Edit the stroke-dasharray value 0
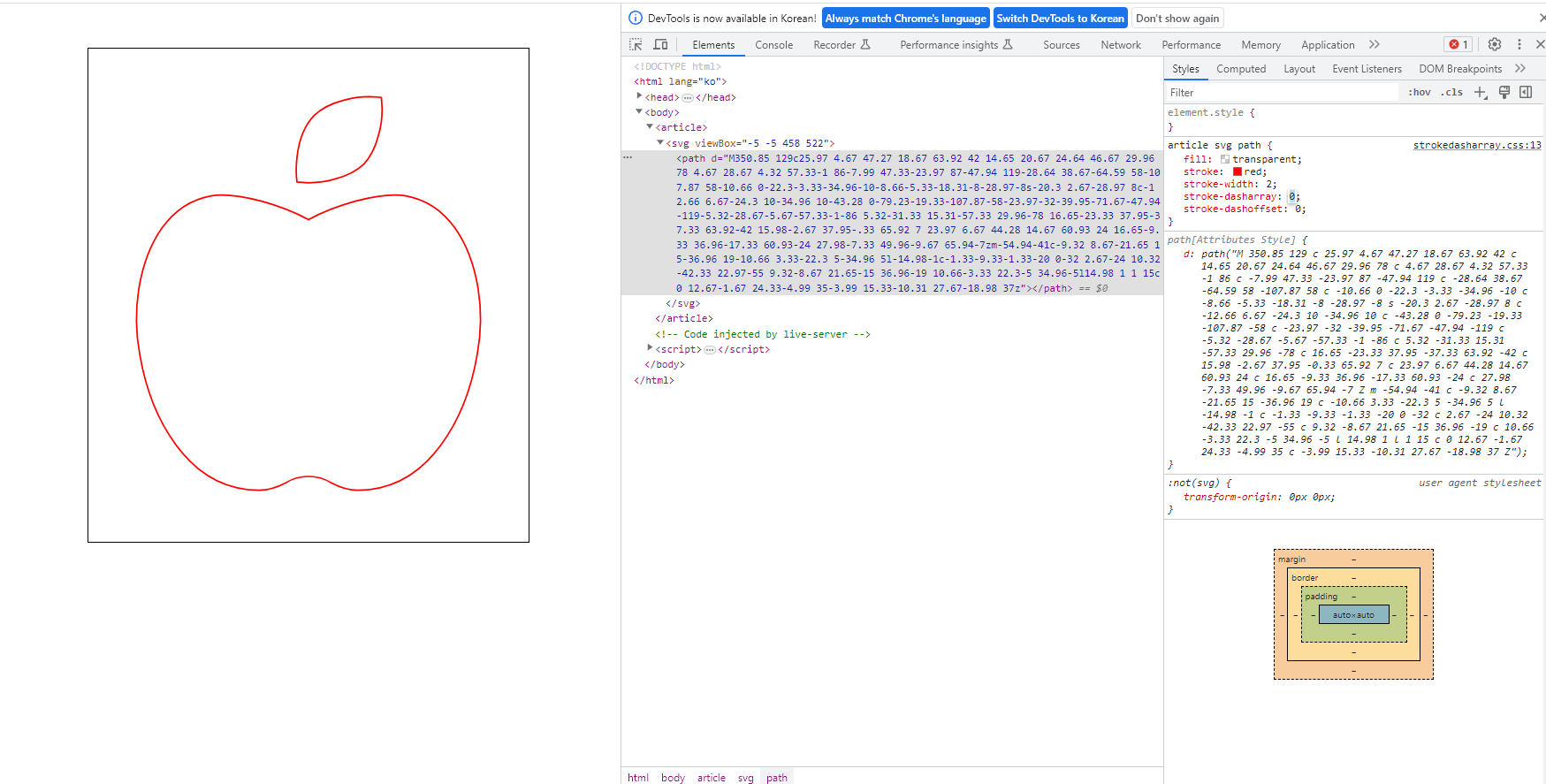This screenshot has width=1546, height=784. click(x=1291, y=196)
